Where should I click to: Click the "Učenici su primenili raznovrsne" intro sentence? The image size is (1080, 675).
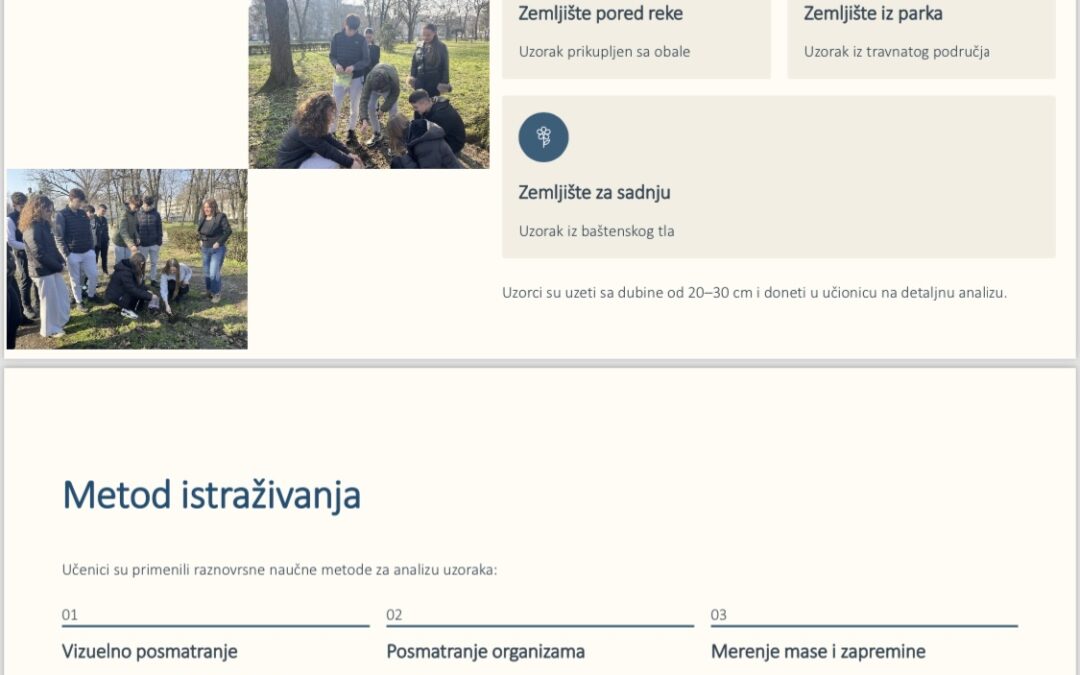pos(279,570)
